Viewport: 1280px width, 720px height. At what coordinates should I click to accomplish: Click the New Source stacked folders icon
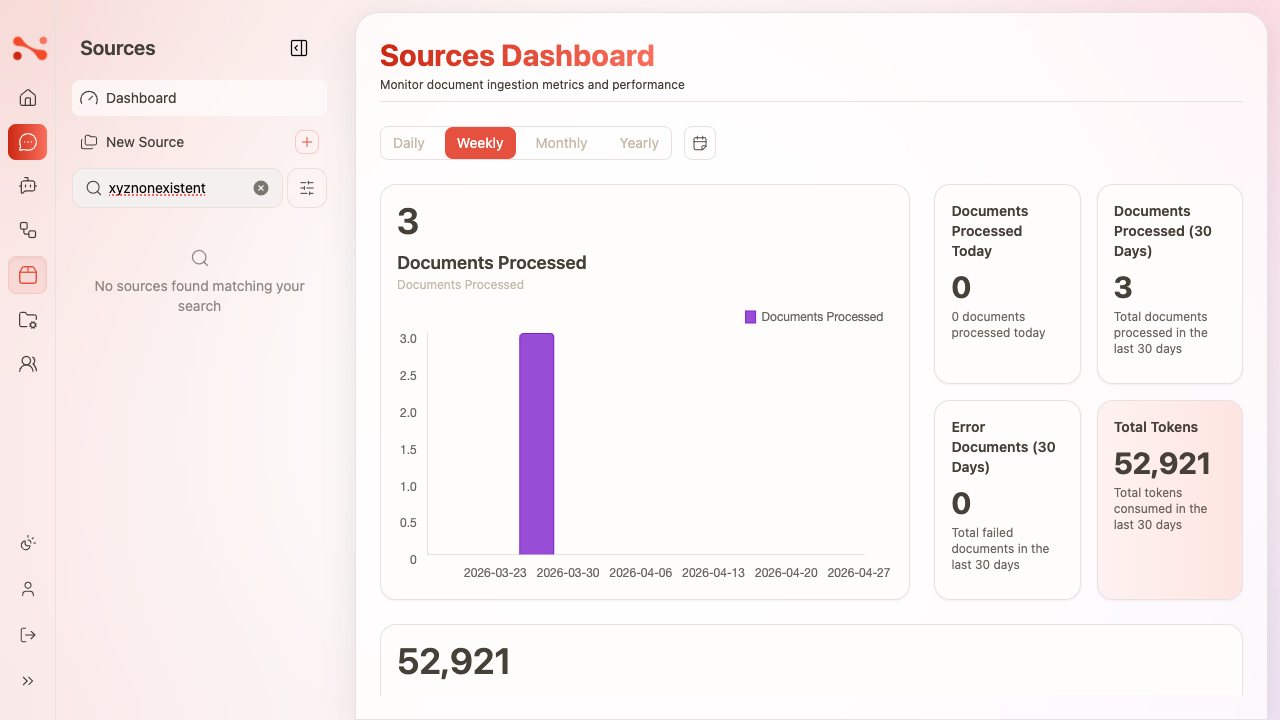point(89,142)
